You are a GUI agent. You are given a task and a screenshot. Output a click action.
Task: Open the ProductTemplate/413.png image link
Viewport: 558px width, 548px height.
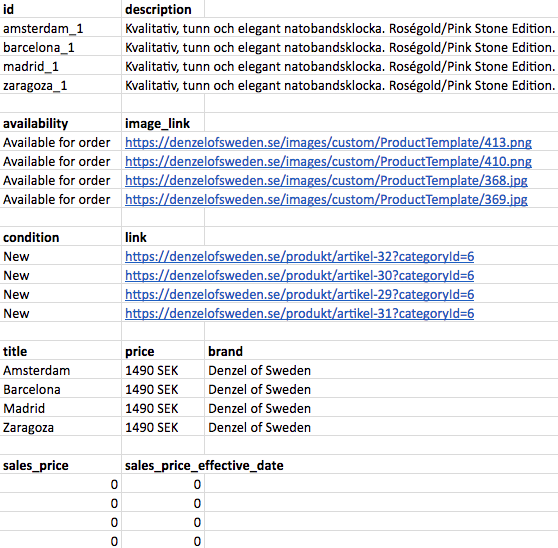[328, 143]
